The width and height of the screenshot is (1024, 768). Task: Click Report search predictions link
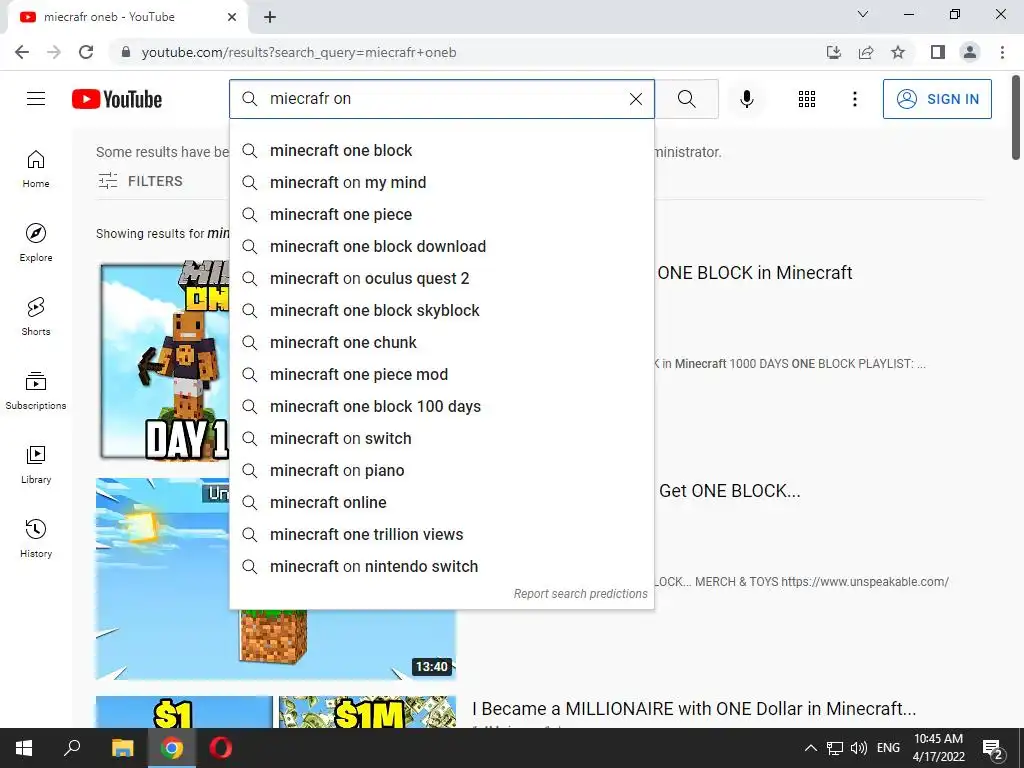click(x=580, y=594)
